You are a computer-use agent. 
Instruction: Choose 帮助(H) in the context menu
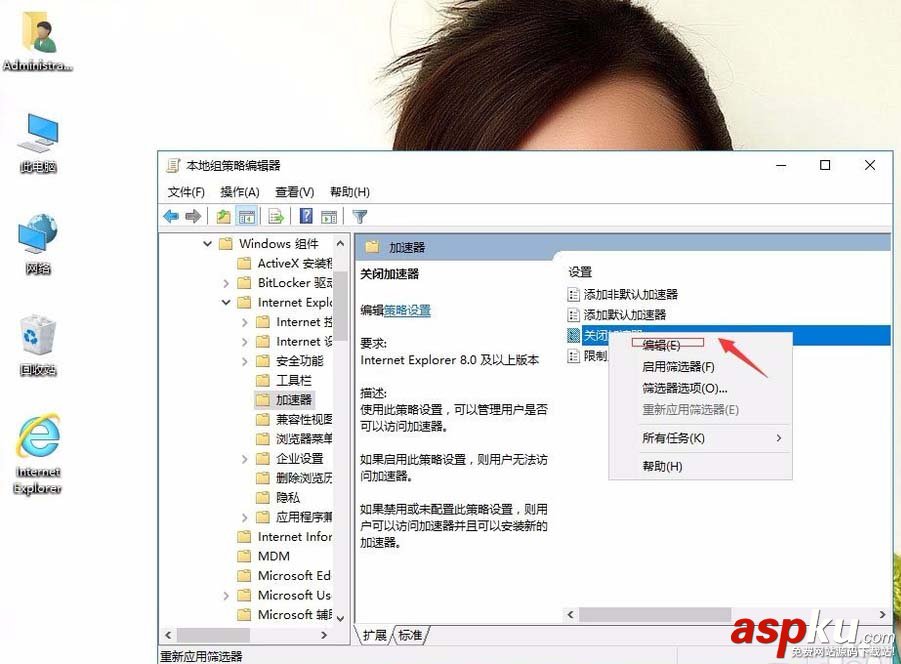tap(662, 466)
